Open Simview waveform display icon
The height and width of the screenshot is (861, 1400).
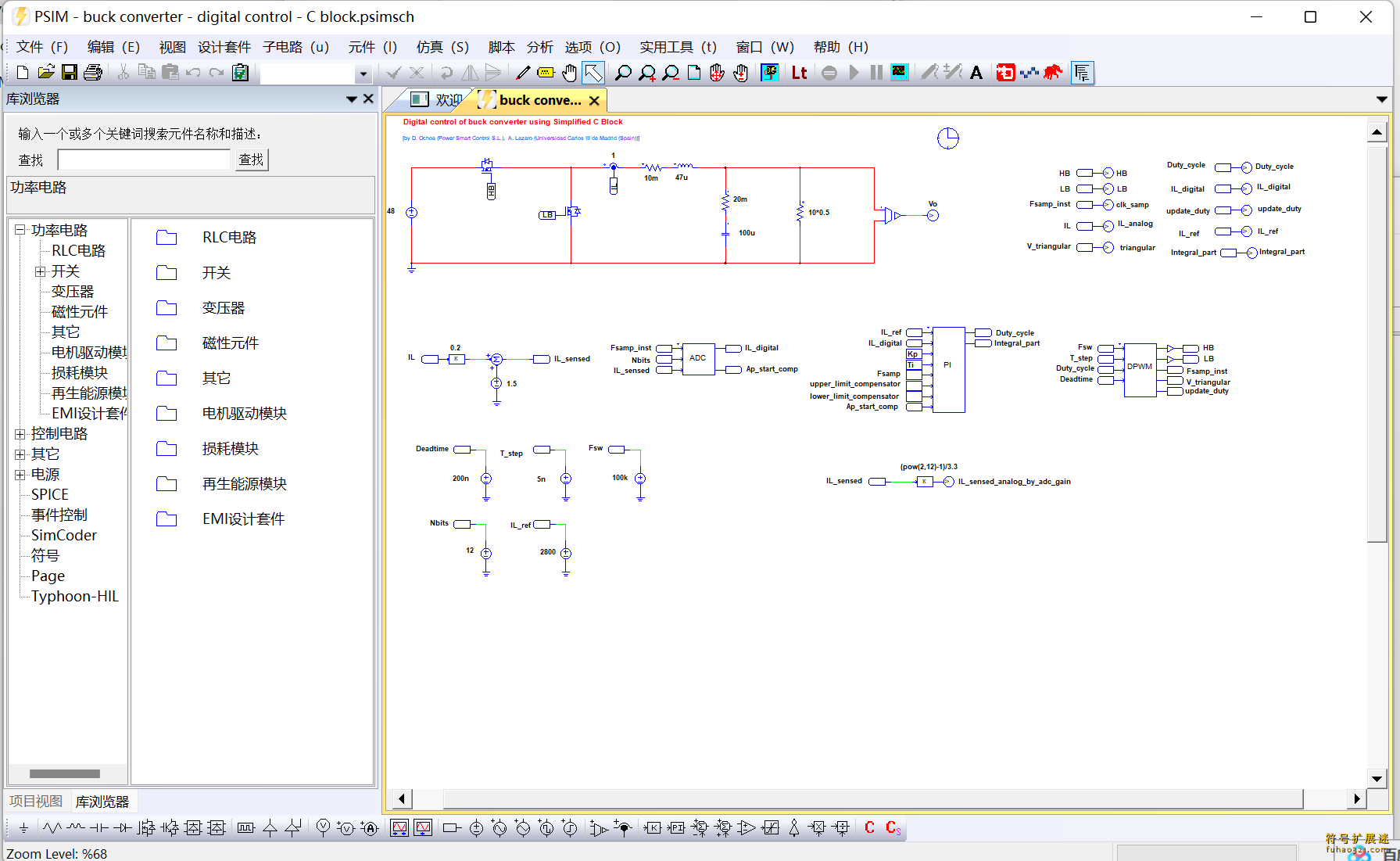pyautogui.click(x=899, y=73)
